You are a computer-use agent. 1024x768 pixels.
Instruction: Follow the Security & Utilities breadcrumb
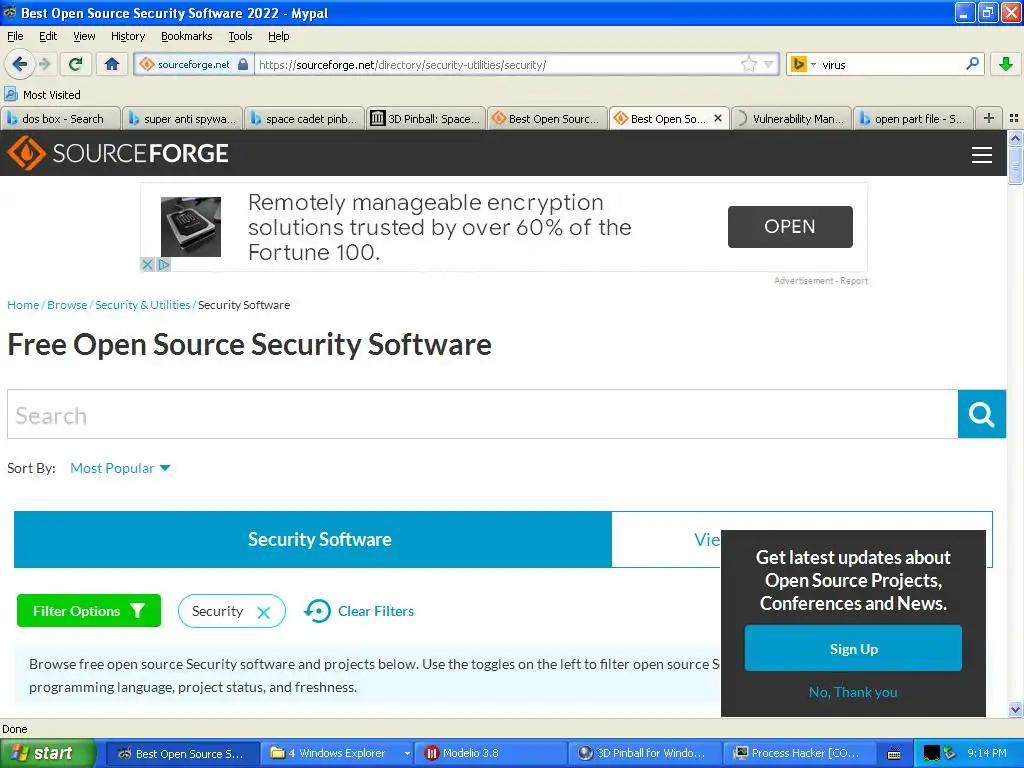pyautogui.click(x=142, y=305)
